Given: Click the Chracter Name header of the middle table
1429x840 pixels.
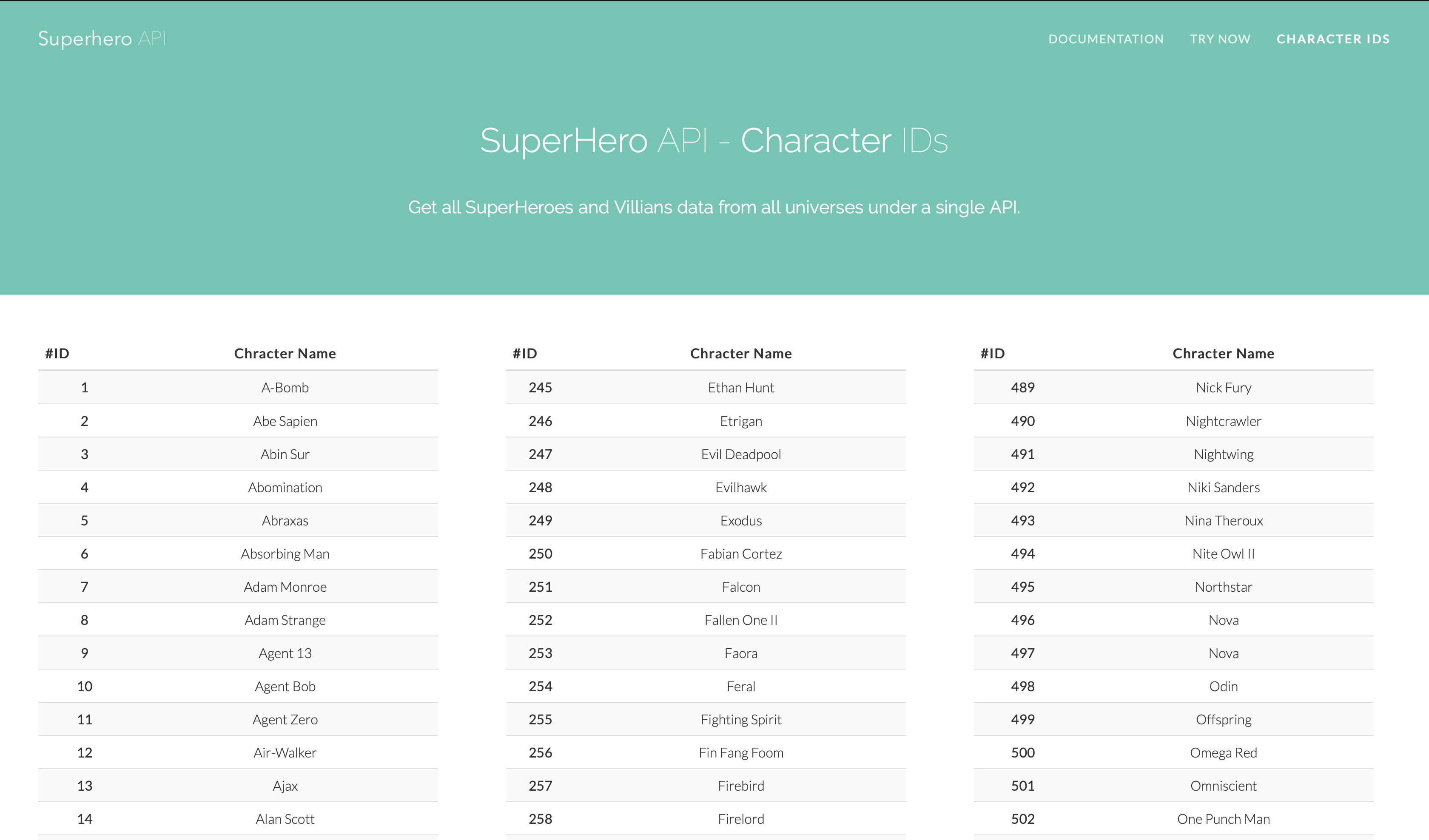Looking at the screenshot, I should pos(740,352).
